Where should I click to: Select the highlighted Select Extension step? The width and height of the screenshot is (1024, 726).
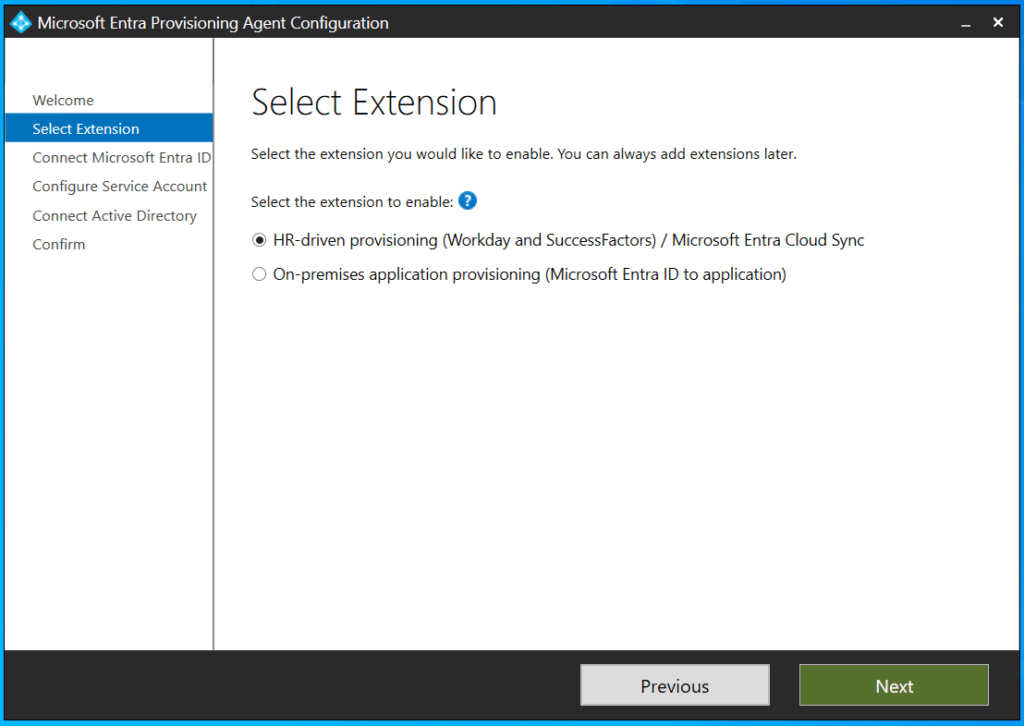tap(86, 129)
